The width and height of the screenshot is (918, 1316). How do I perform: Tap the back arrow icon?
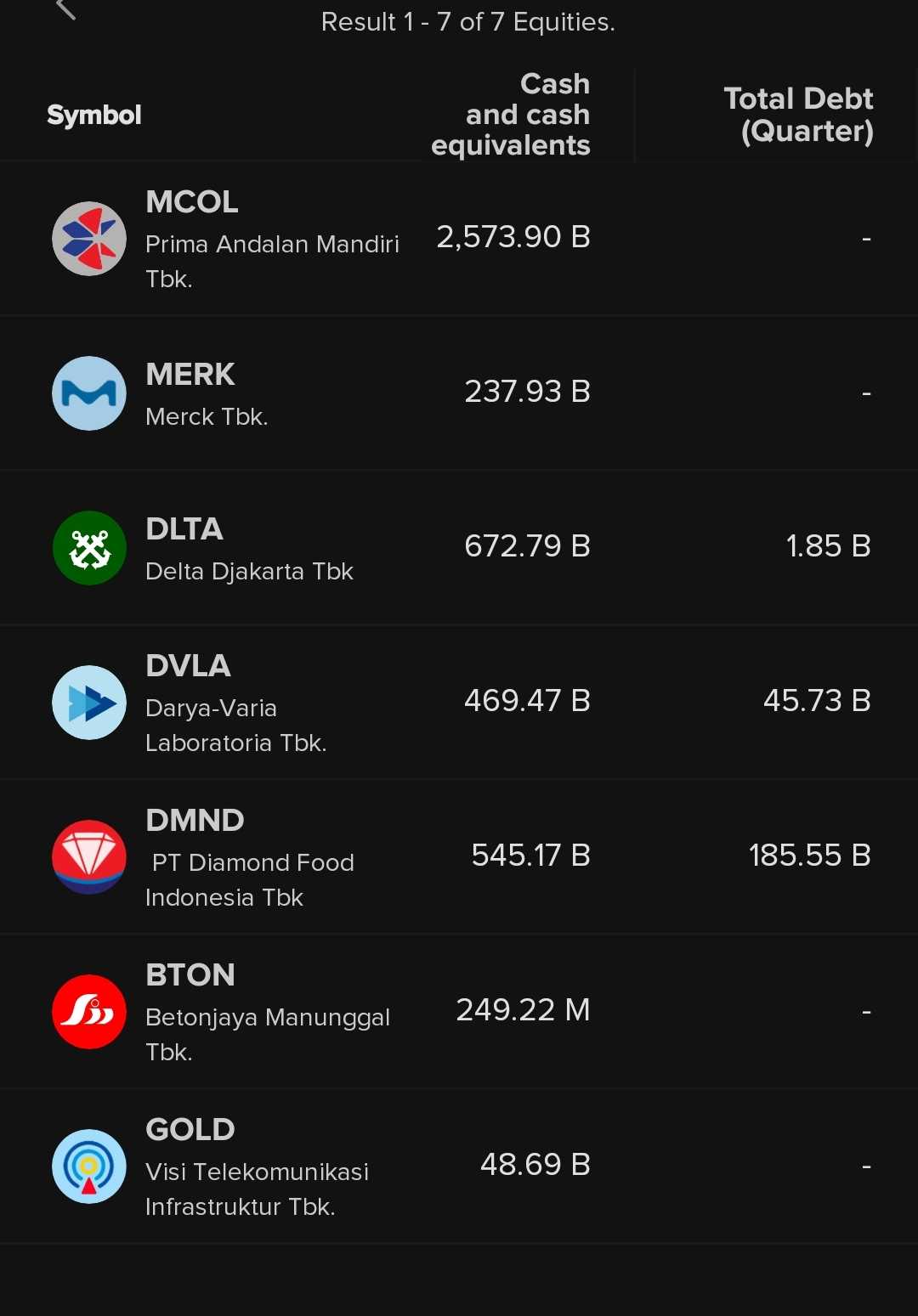(x=65, y=8)
